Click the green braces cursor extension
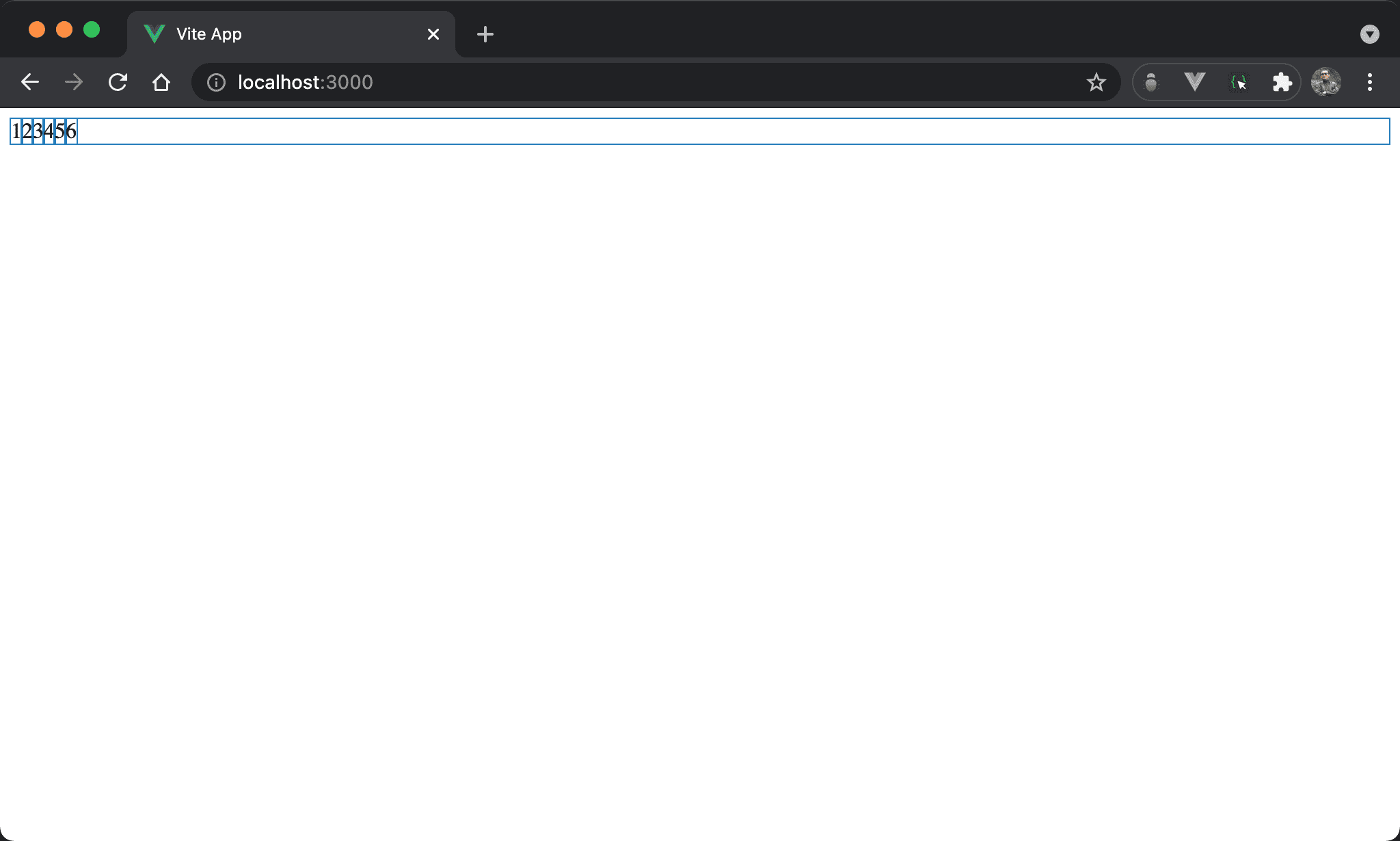 click(1239, 83)
